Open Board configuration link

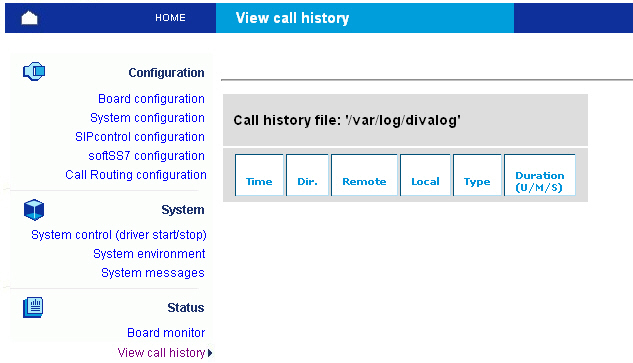(151, 99)
